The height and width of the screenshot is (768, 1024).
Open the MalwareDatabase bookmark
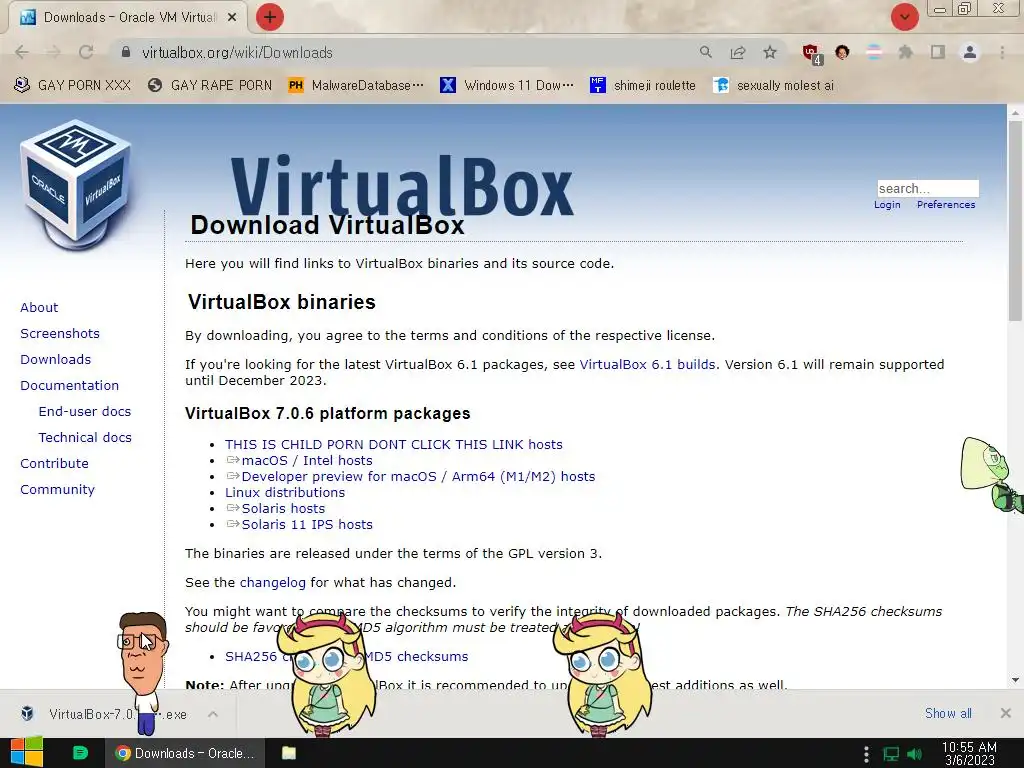(x=356, y=86)
